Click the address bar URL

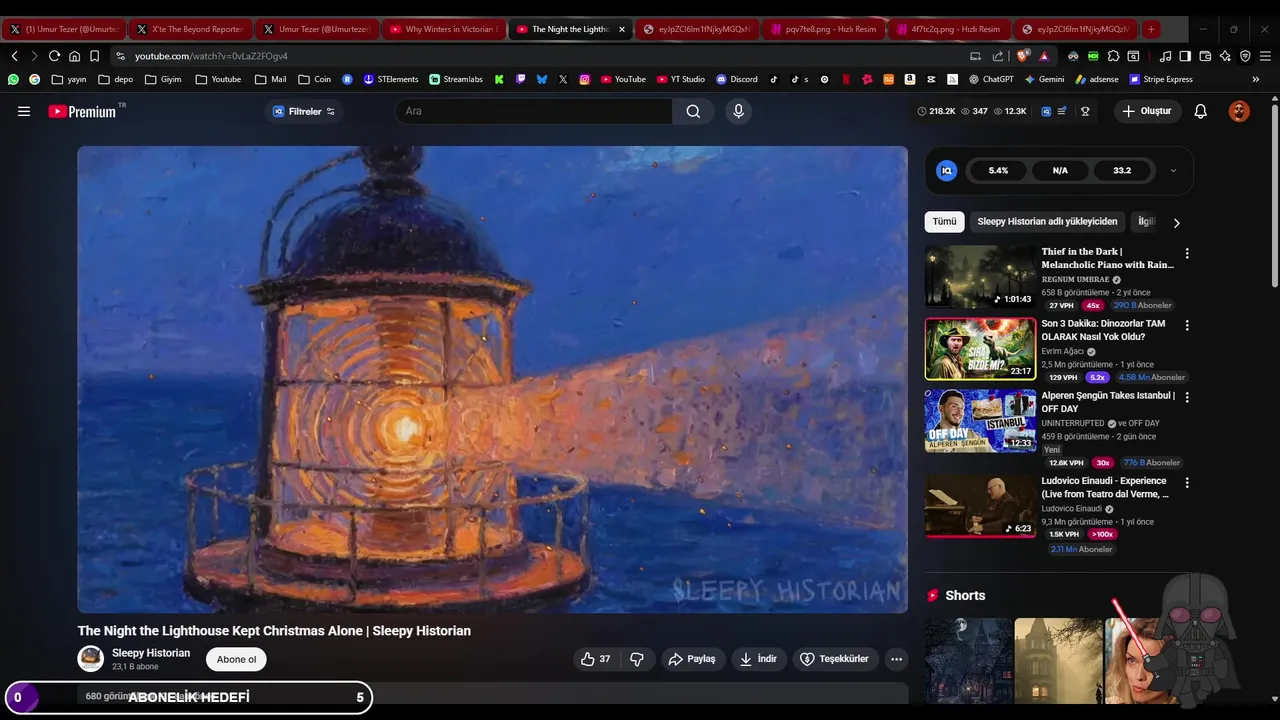(211, 56)
